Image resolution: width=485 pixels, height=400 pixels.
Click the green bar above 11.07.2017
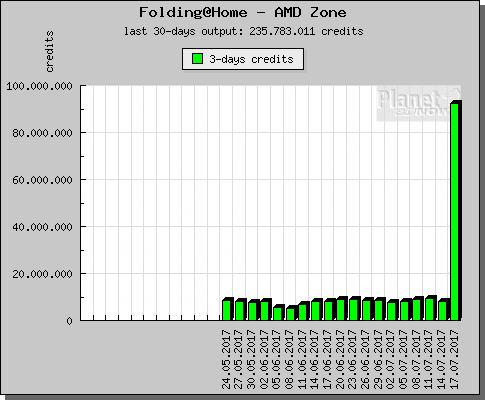(x=429, y=309)
